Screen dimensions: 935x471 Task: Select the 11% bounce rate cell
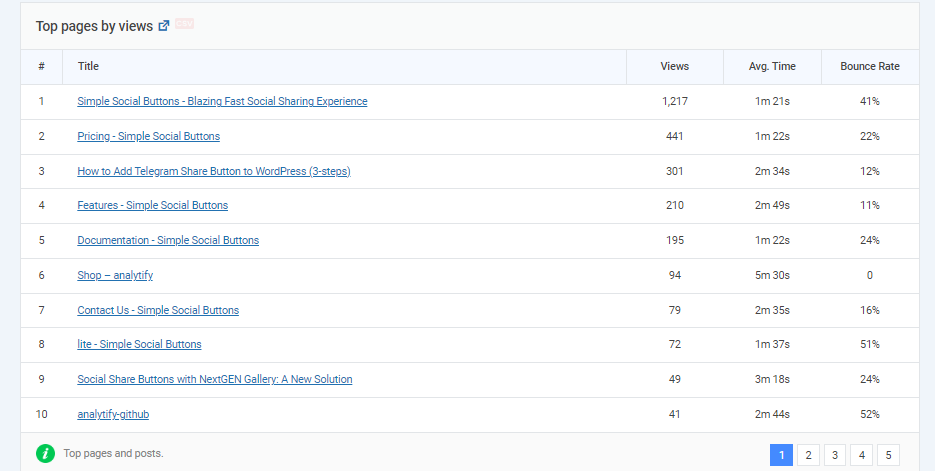[870, 205]
